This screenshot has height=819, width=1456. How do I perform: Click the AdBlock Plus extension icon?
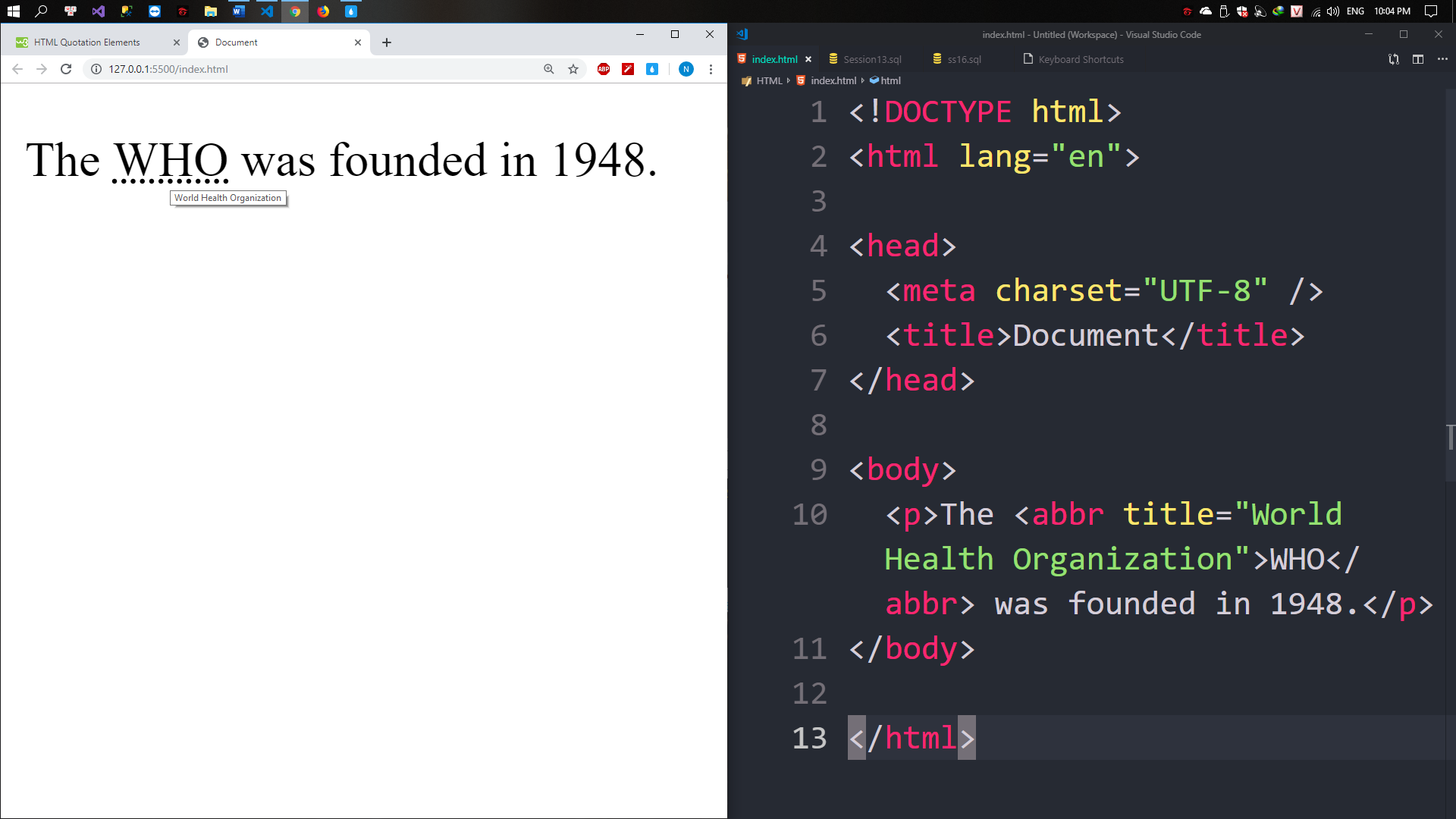point(604,69)
